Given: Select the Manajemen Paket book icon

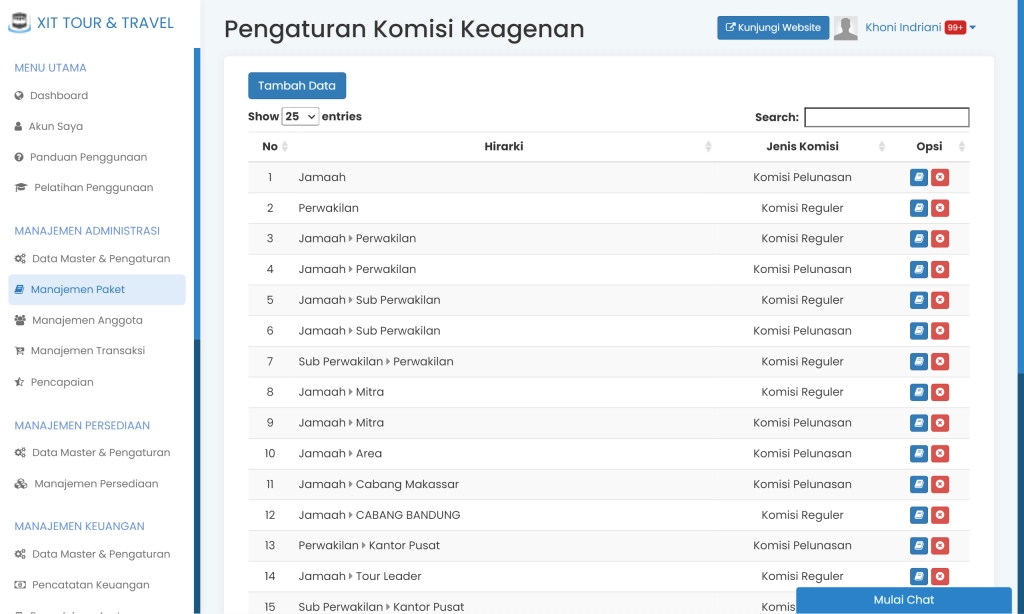Looking at the screenshot, I should point(19,288).
